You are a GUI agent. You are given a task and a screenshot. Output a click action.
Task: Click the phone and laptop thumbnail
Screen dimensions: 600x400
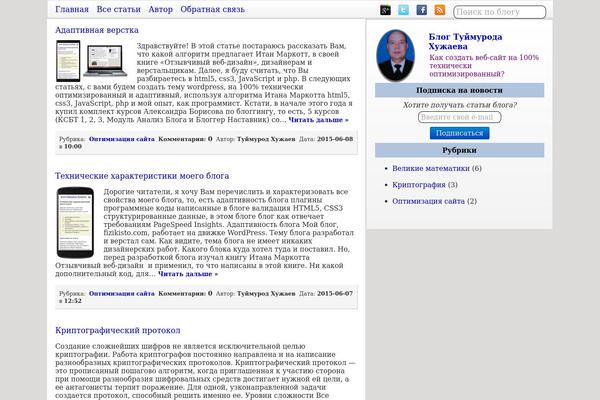pyautogui.click(x=92, y=61)
